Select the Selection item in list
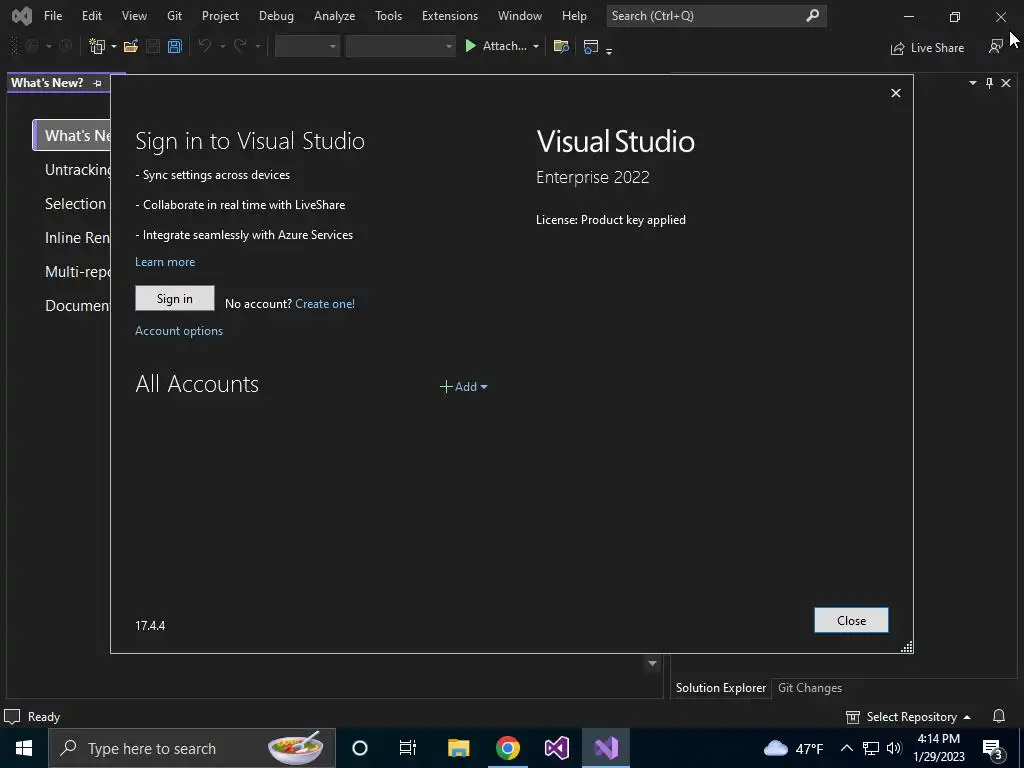Image resolution: width=1024 pixels, height=768 pixels. tap(75, 204)
